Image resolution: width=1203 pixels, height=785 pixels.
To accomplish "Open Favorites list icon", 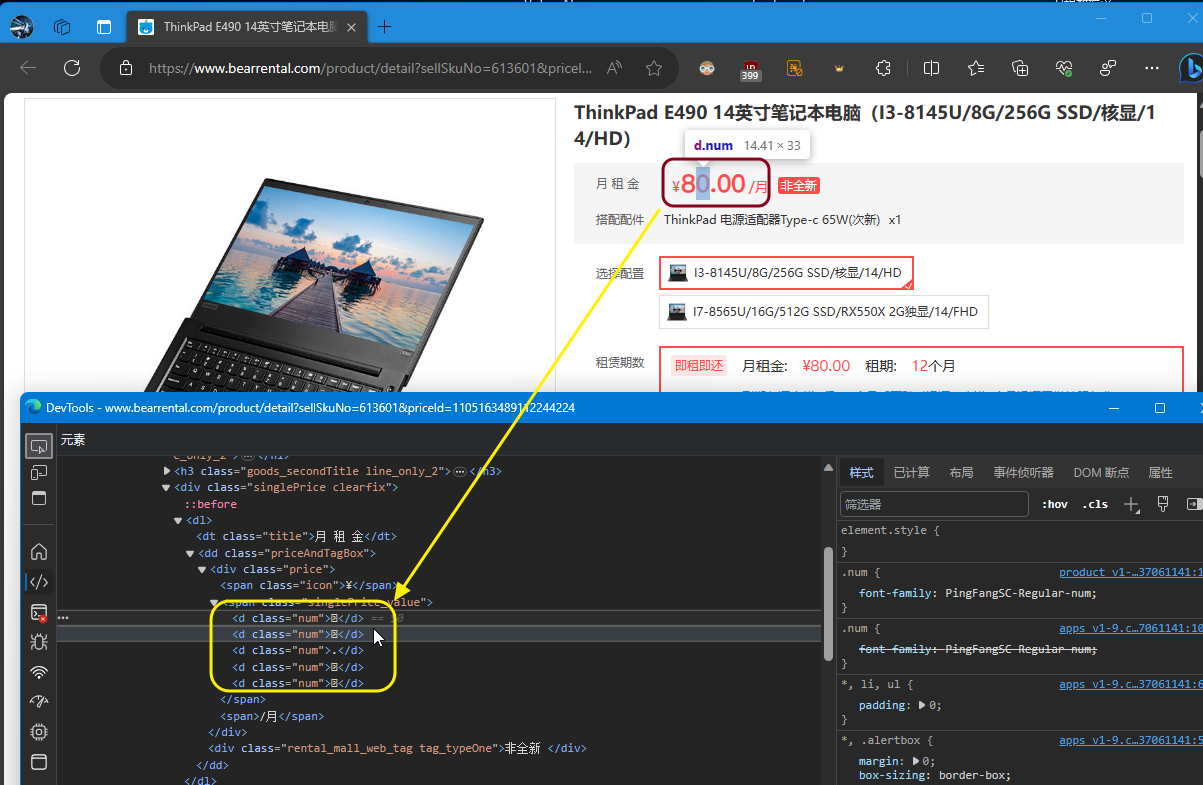I will [x=976, y=68].
